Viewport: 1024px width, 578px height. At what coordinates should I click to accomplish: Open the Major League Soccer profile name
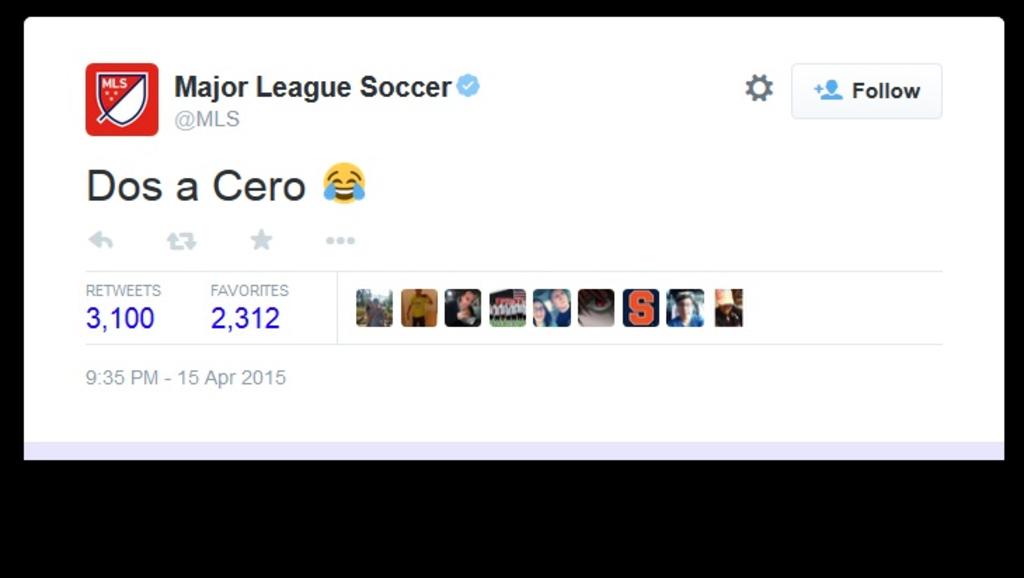click(313, 87)
